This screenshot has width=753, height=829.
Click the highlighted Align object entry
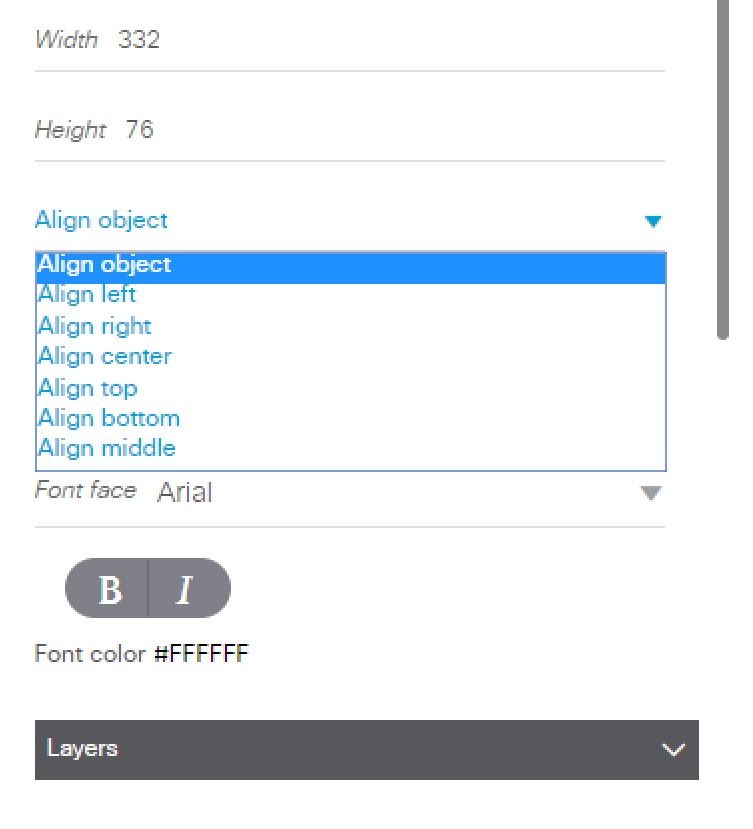pos(103,264)
